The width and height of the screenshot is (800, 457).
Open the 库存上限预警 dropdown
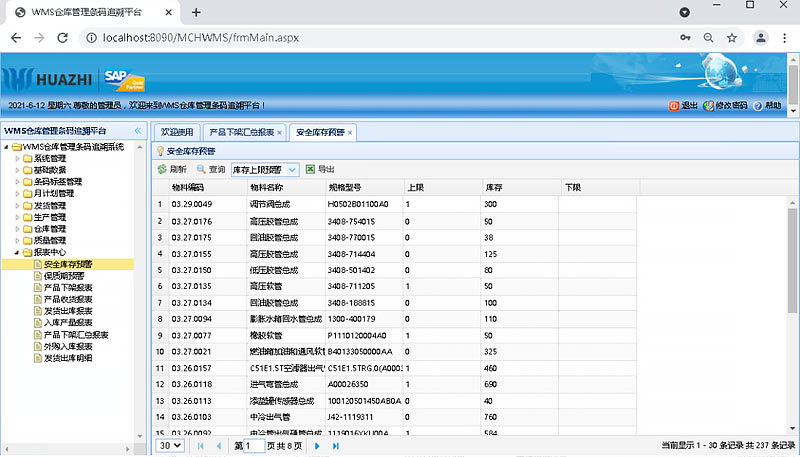pyautogui.click(x=292, y=170)
